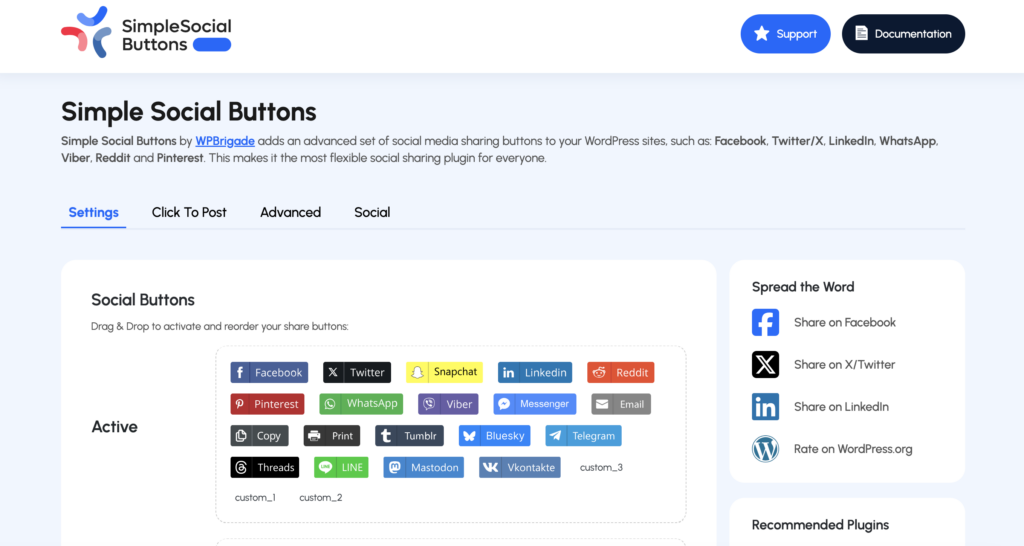Switch to the Click To Post tab
Image resolution: width=1024 pixels, height=546 pixels.
[x=189, y=212]
